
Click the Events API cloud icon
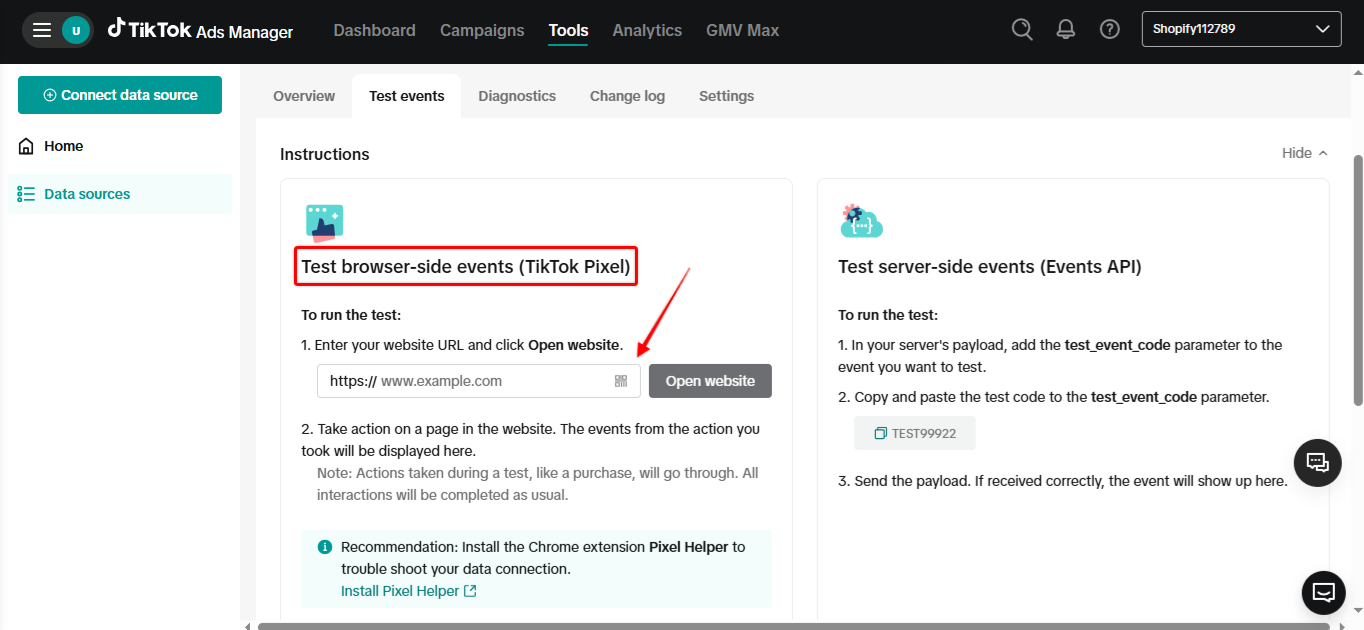(861, 221)
